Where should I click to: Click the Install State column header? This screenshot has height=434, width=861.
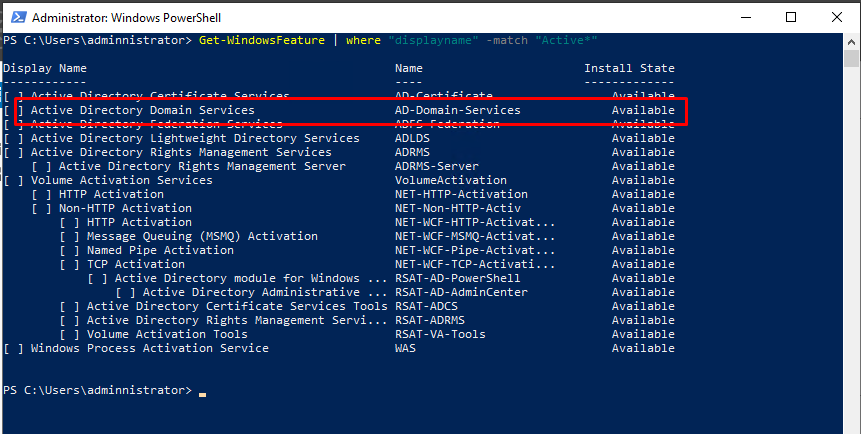[629, 68]
